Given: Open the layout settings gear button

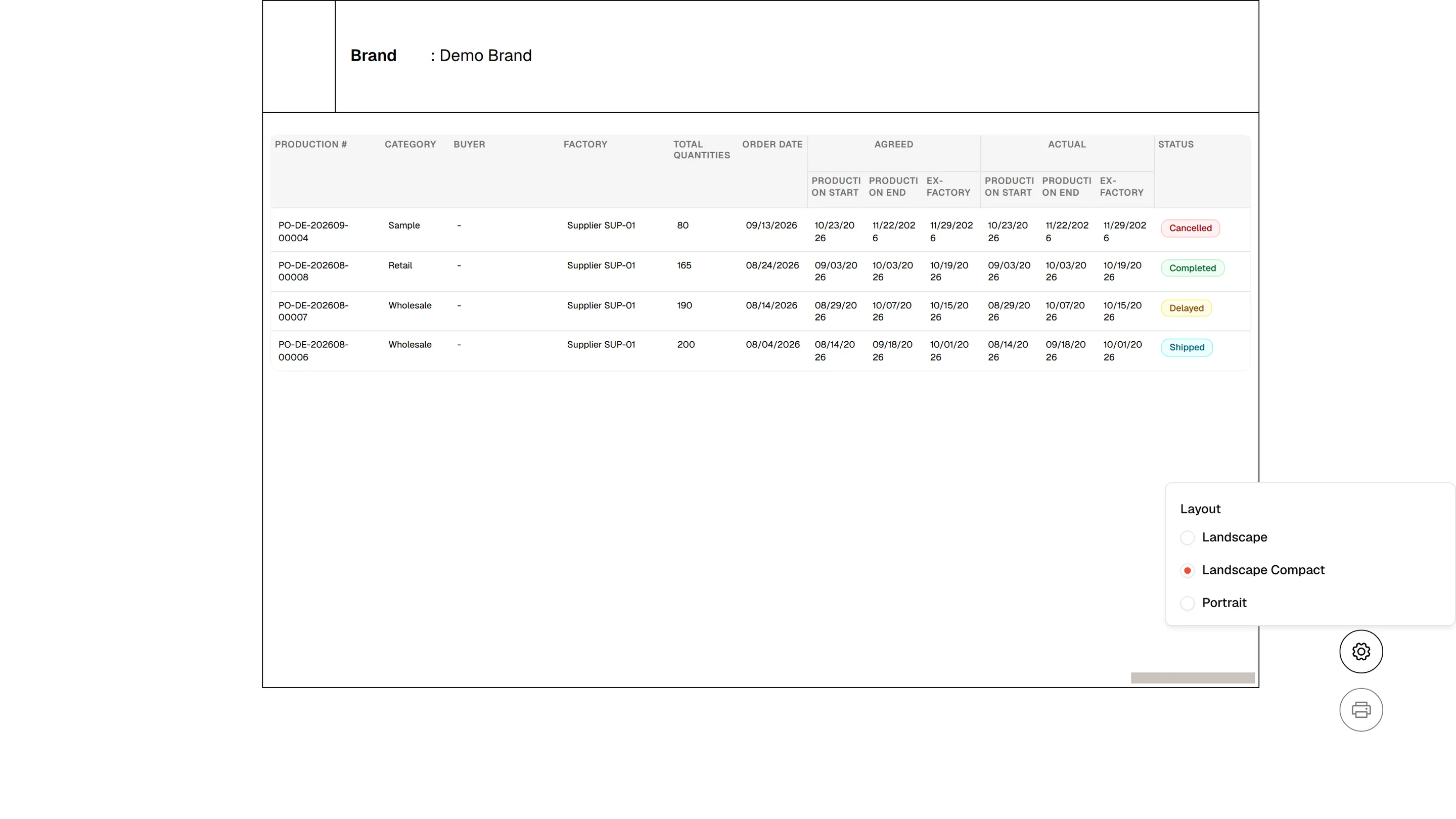Looking at the screenshot, I should pyautogui.click(x=1361, y=651).
